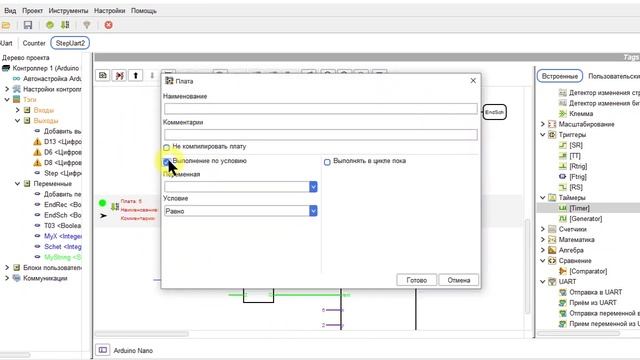Click the filter funnel toolbar icon
640x360 pixels.
[87, 25]
